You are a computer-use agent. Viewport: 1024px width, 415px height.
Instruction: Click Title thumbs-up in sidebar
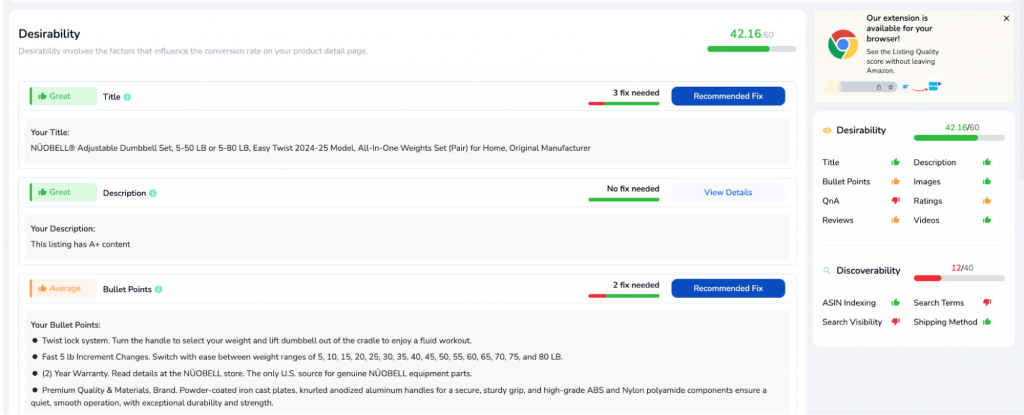pyautogui.click(x=895, y=162)
